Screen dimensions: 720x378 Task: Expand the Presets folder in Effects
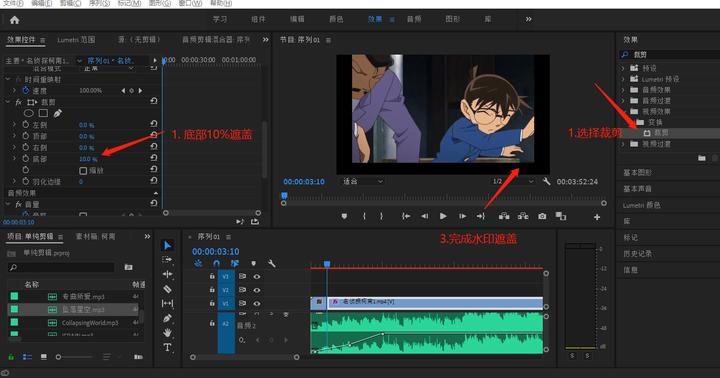coord(623,68)
